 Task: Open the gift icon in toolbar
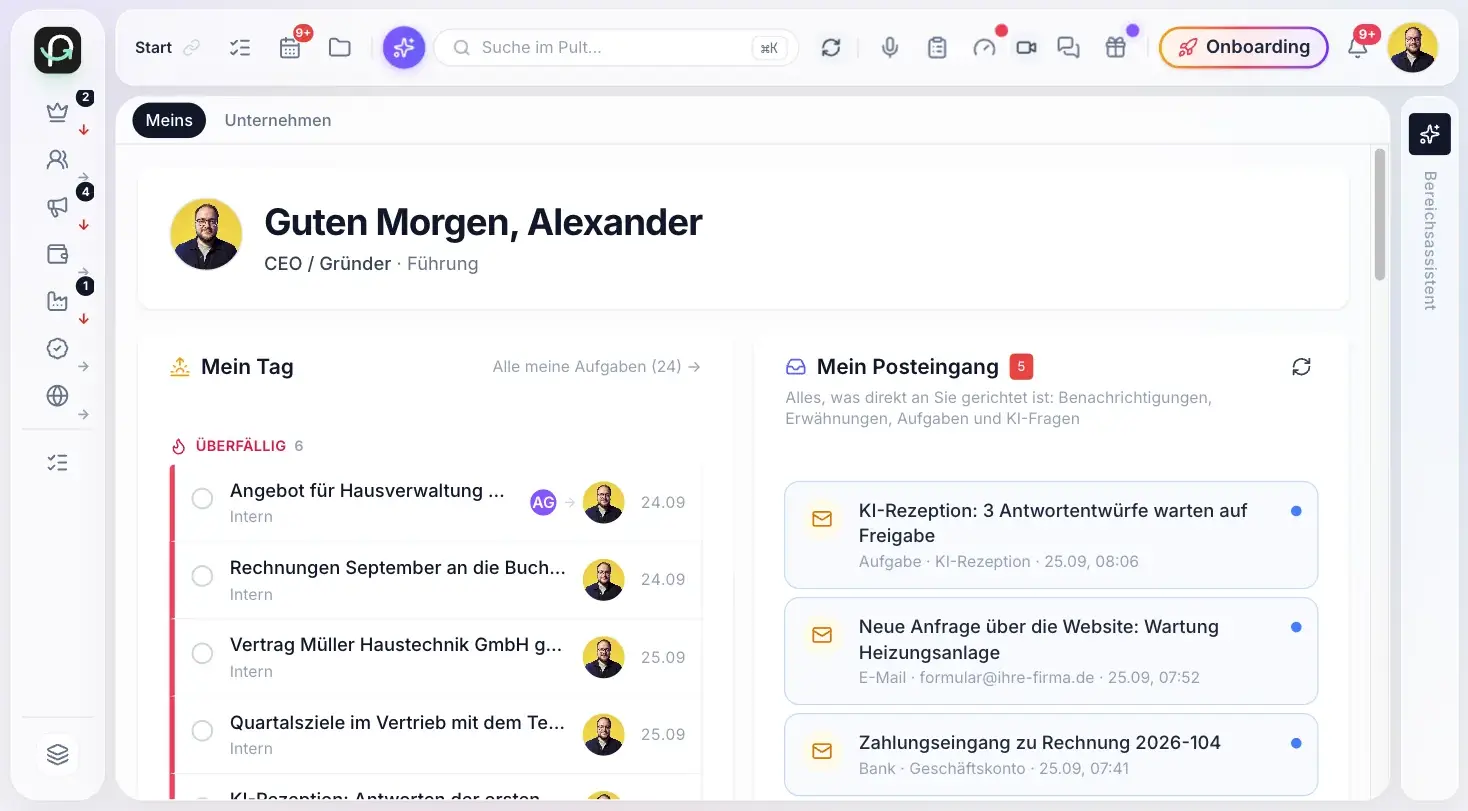pos(1116,48)
